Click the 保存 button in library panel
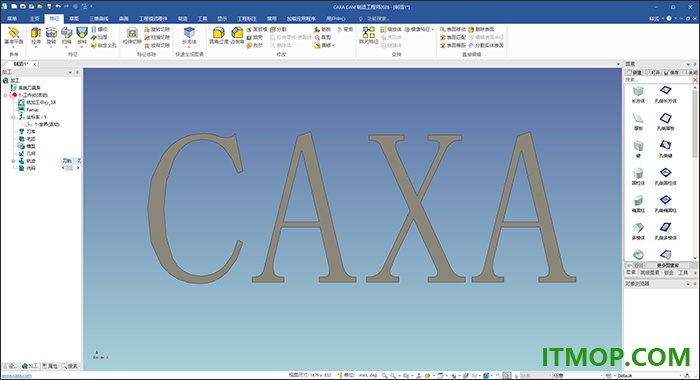 pyautogui.click(x=671, y=72)
